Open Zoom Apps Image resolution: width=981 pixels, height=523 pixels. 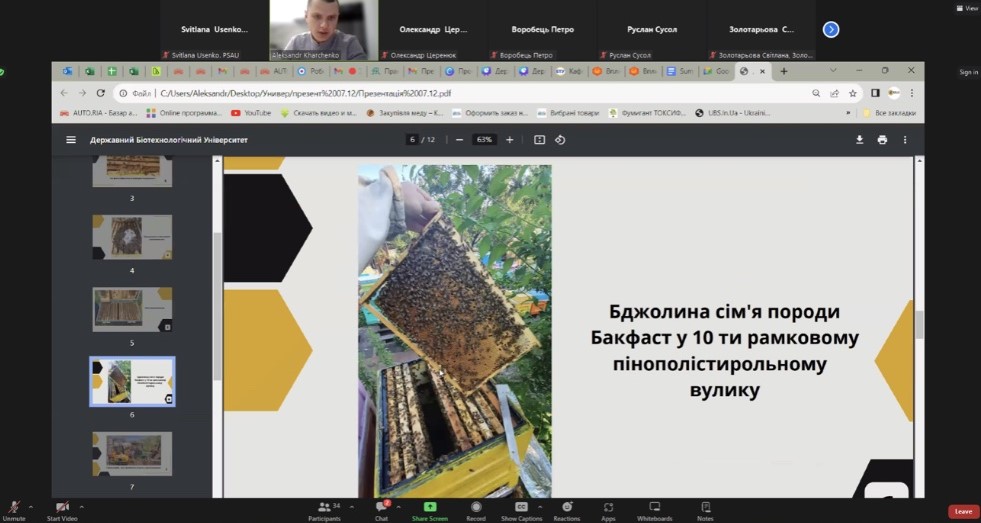[608, 510]
